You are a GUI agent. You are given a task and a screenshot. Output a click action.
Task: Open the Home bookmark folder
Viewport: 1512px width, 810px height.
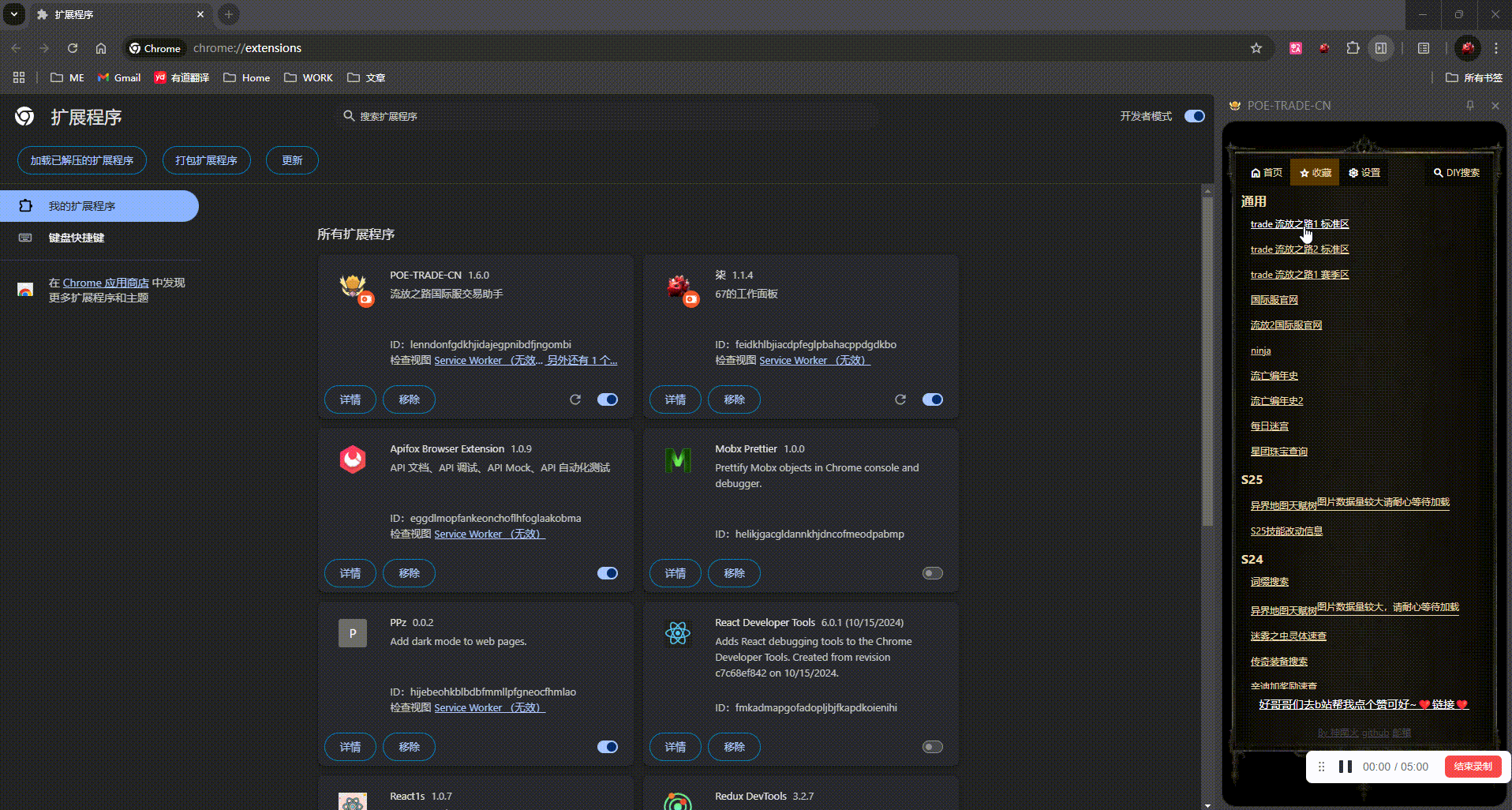pyautogui.click(x=247, y=77)
